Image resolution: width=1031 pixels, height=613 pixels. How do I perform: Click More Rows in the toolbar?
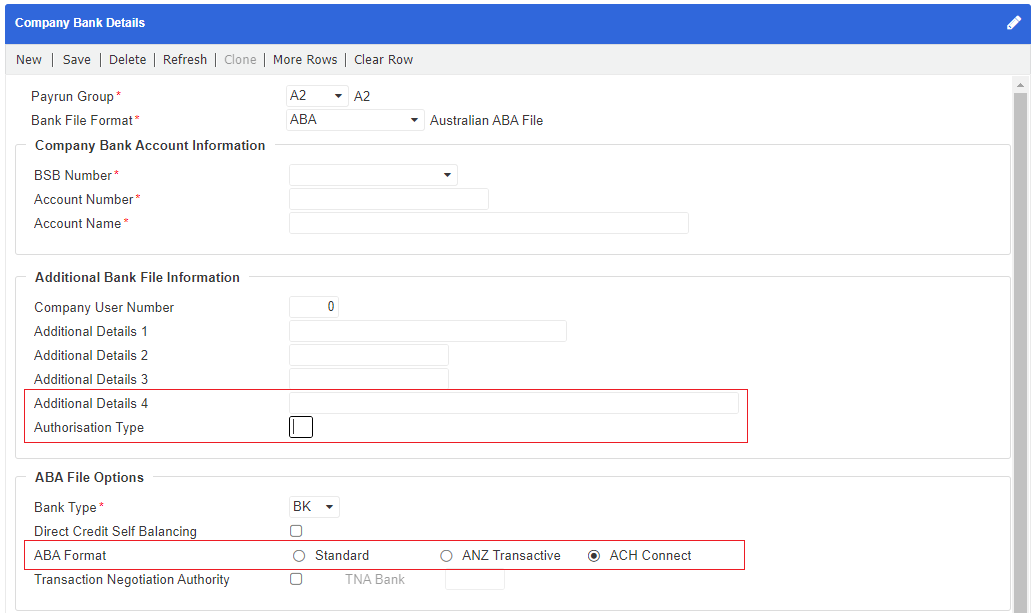[305, 59]
